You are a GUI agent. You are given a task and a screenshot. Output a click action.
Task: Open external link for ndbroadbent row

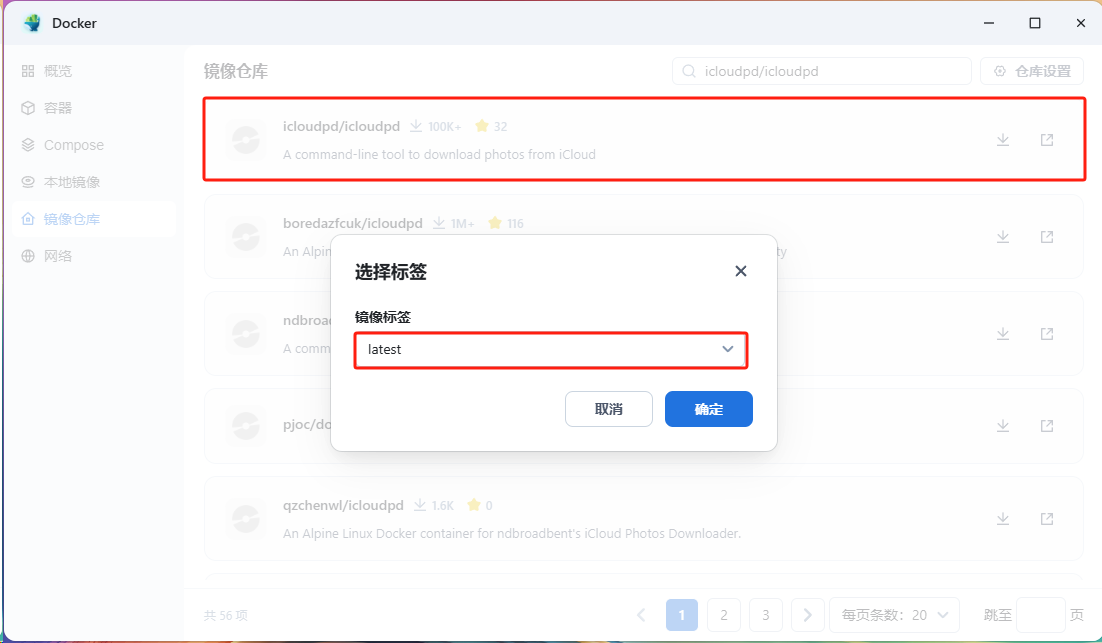1046,334
